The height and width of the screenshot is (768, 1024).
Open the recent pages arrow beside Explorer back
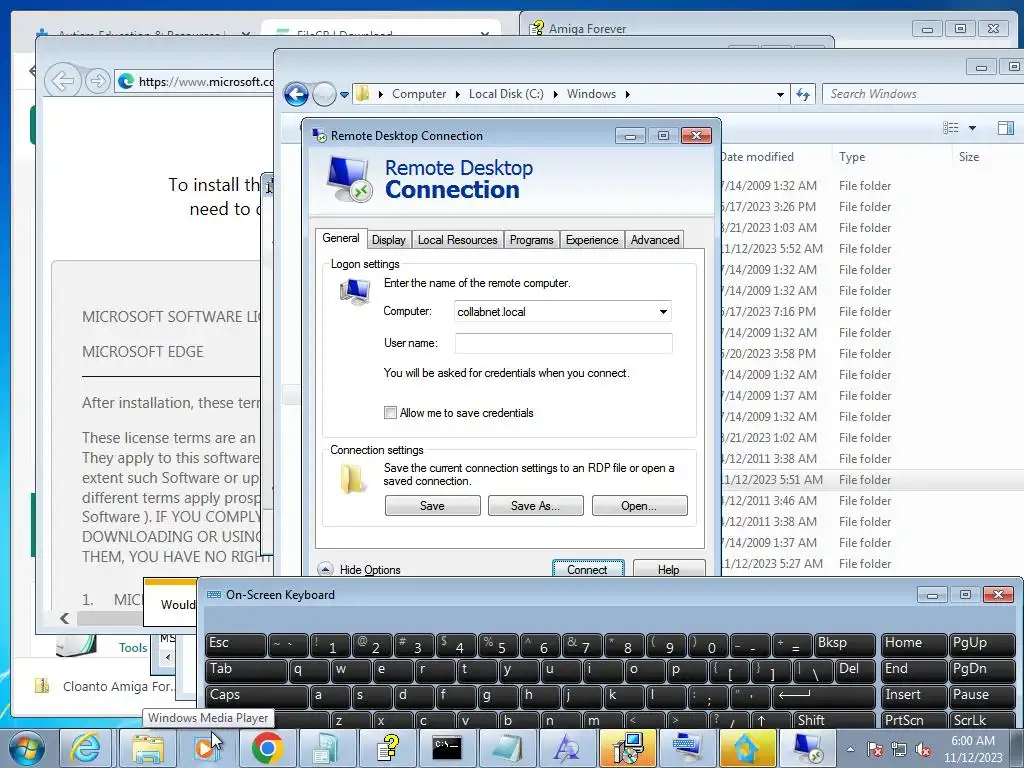tap(344, 95)
